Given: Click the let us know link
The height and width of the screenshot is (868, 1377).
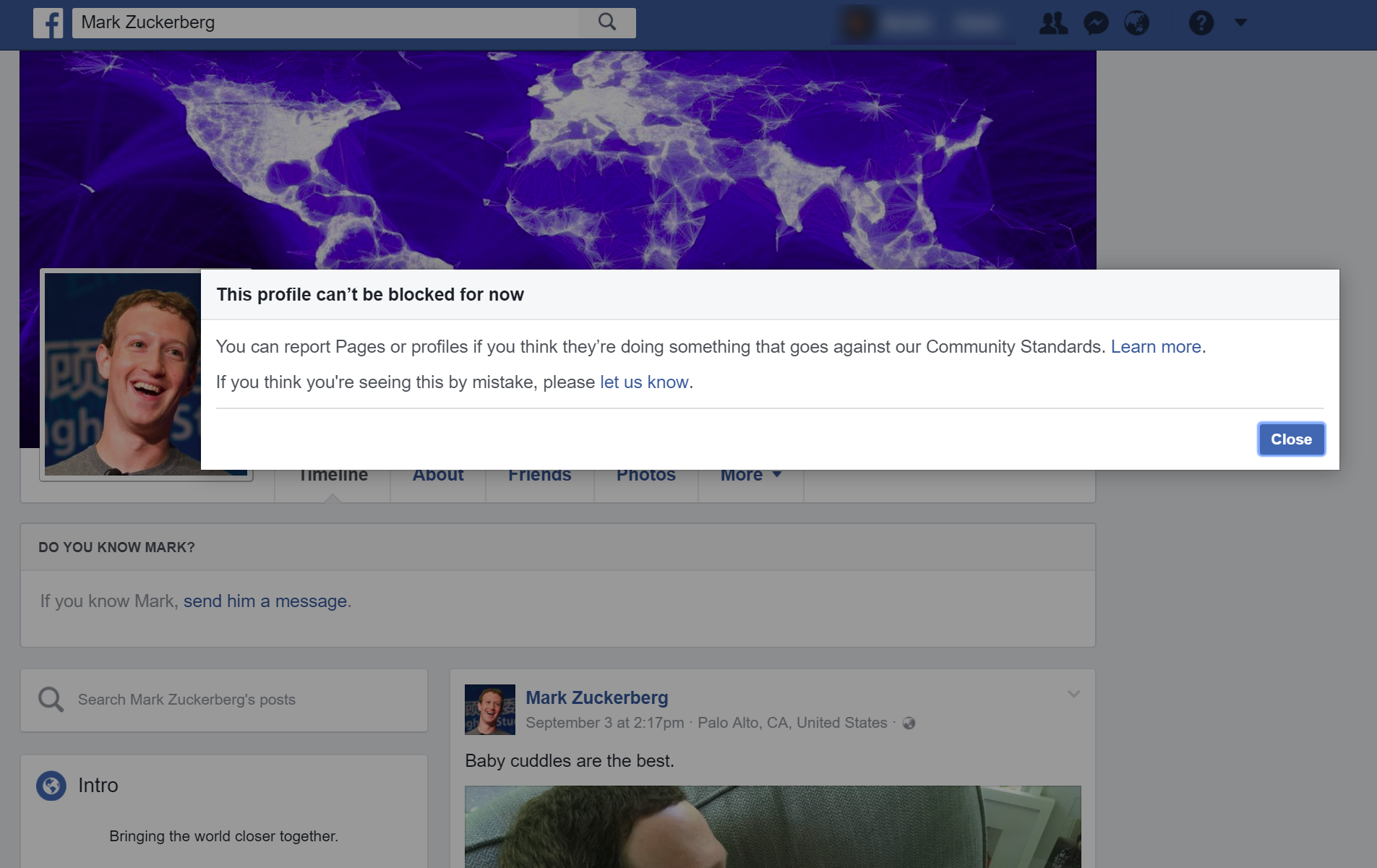Looking at the screenshot, I should (x=643, y=382).
